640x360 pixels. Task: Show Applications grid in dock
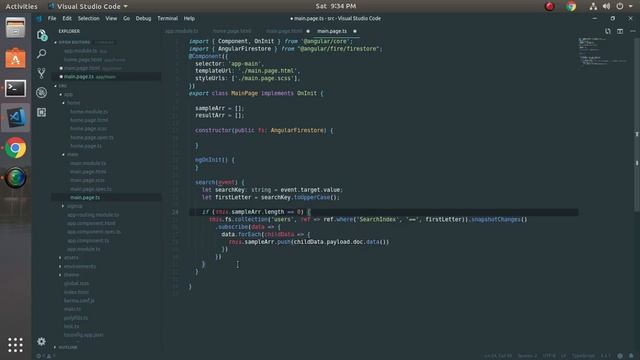point(16,345)
